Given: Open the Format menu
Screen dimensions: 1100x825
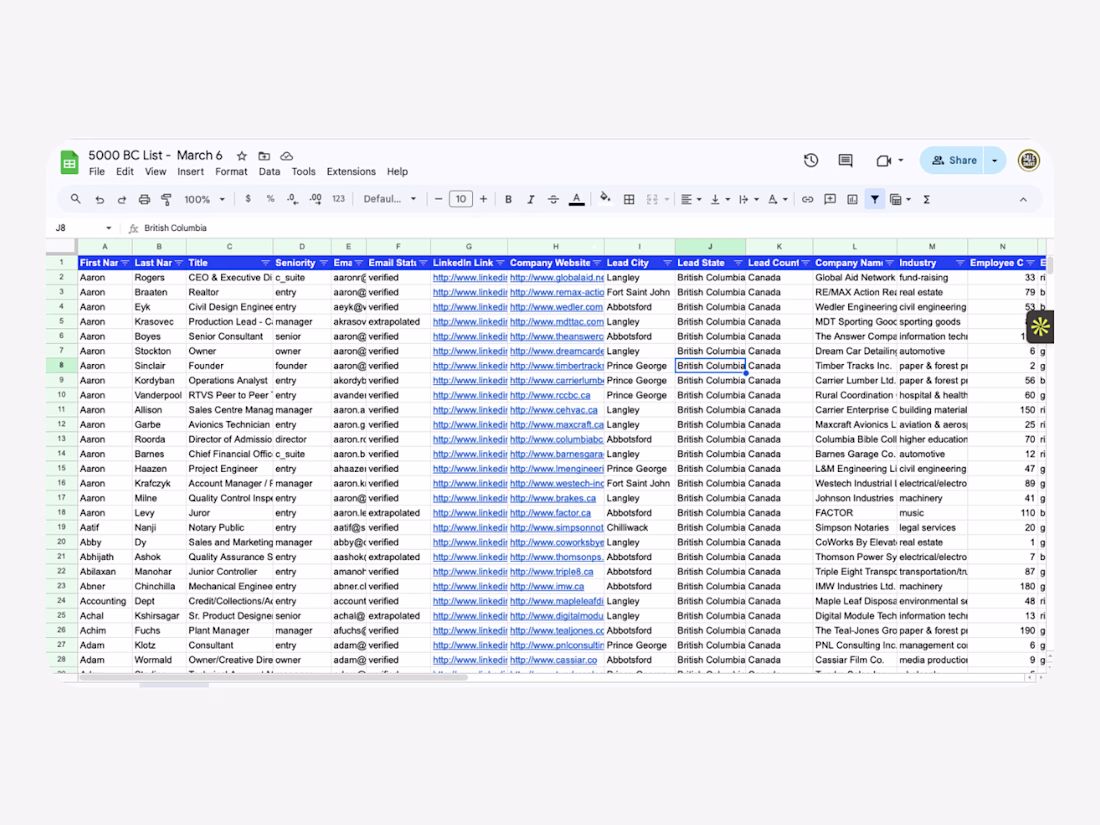Looking at the screenshot, I should pos(231,172).
